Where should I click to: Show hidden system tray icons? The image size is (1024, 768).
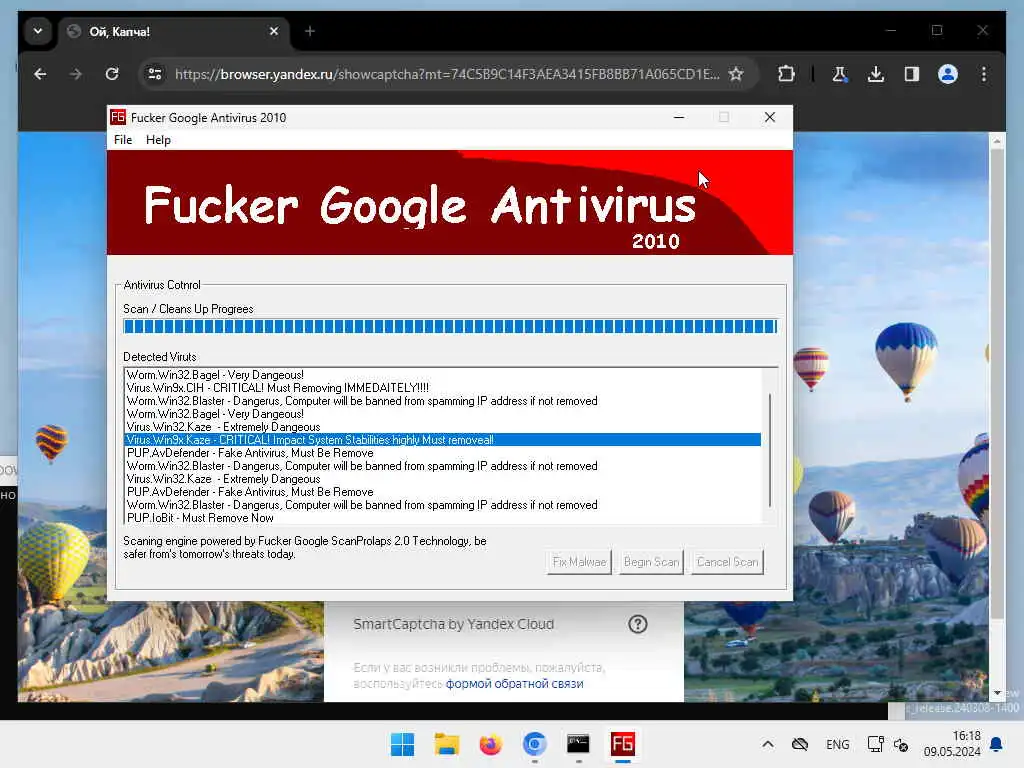(x=768, y=744)
